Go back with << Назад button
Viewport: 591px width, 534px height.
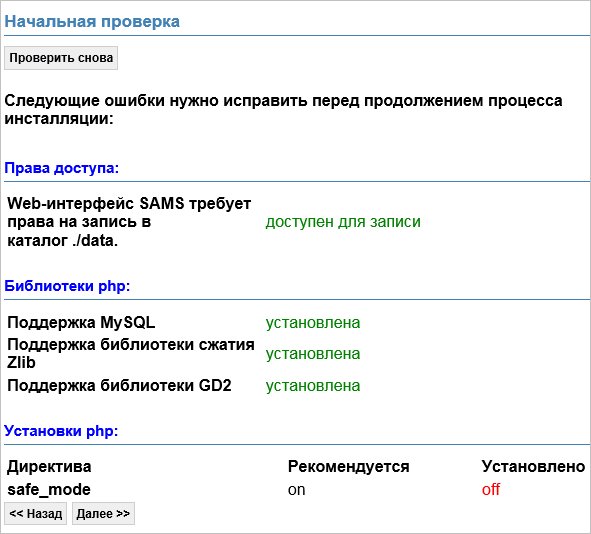(x=35, y=513)
